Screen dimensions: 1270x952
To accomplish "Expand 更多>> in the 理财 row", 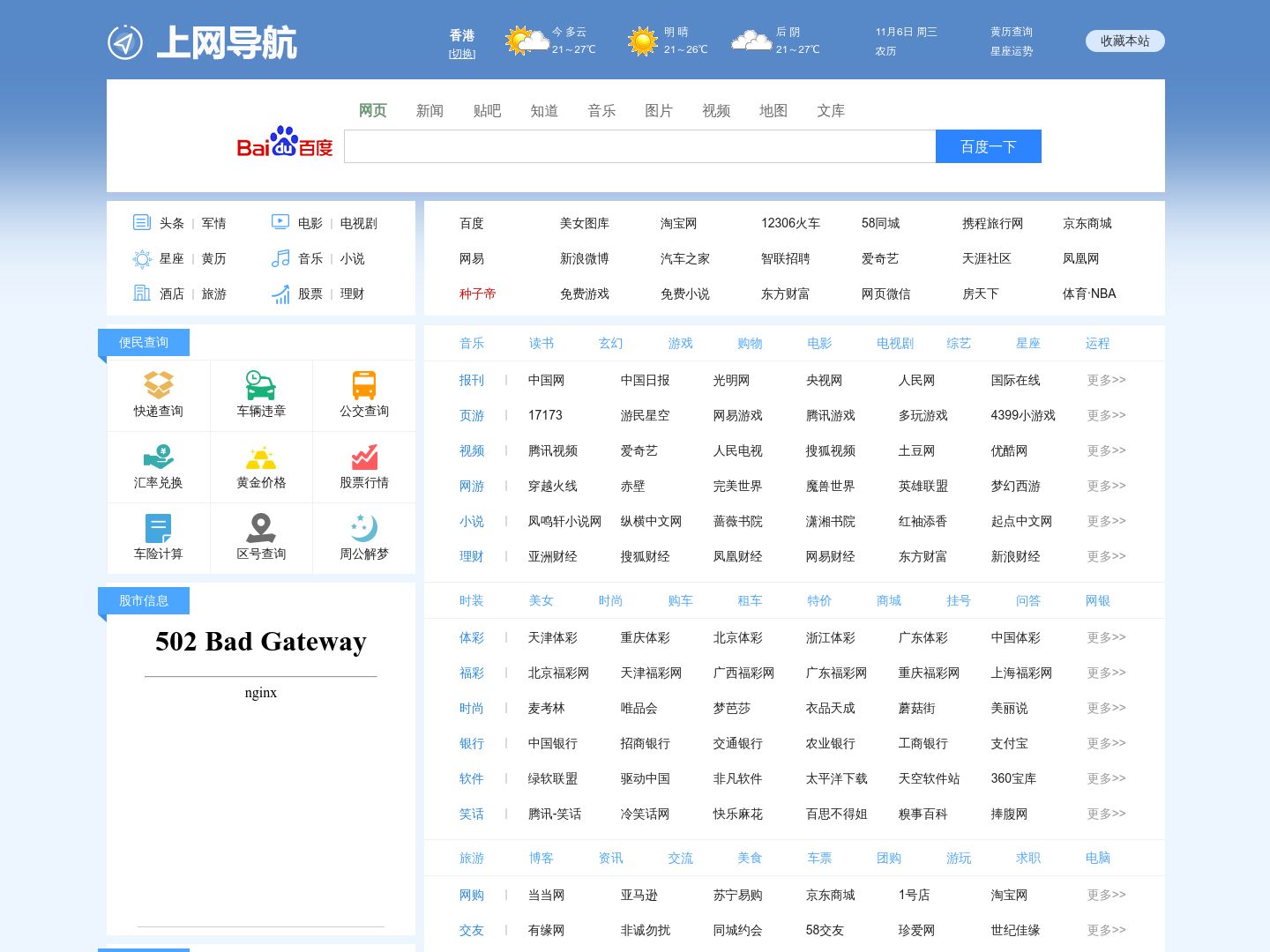I will click(x=1107, y=556).
